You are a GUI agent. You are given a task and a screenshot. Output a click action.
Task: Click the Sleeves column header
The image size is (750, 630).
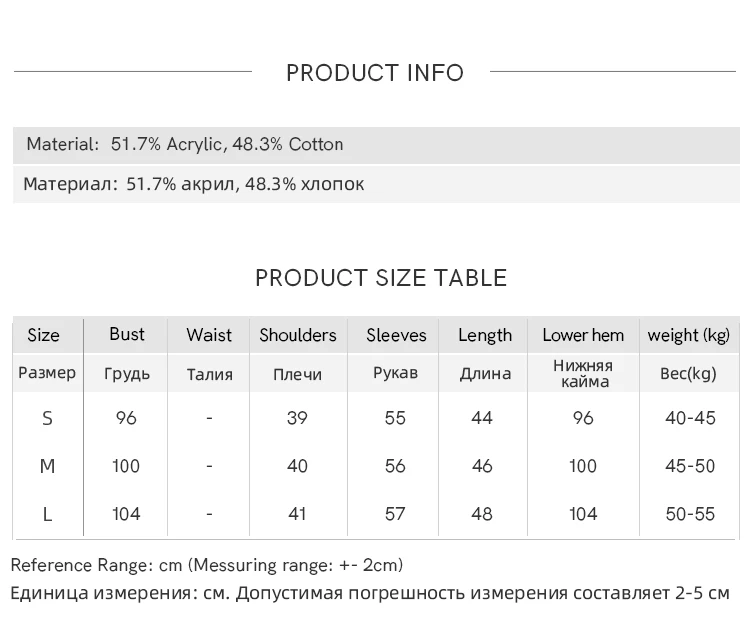tap(396, 336)
